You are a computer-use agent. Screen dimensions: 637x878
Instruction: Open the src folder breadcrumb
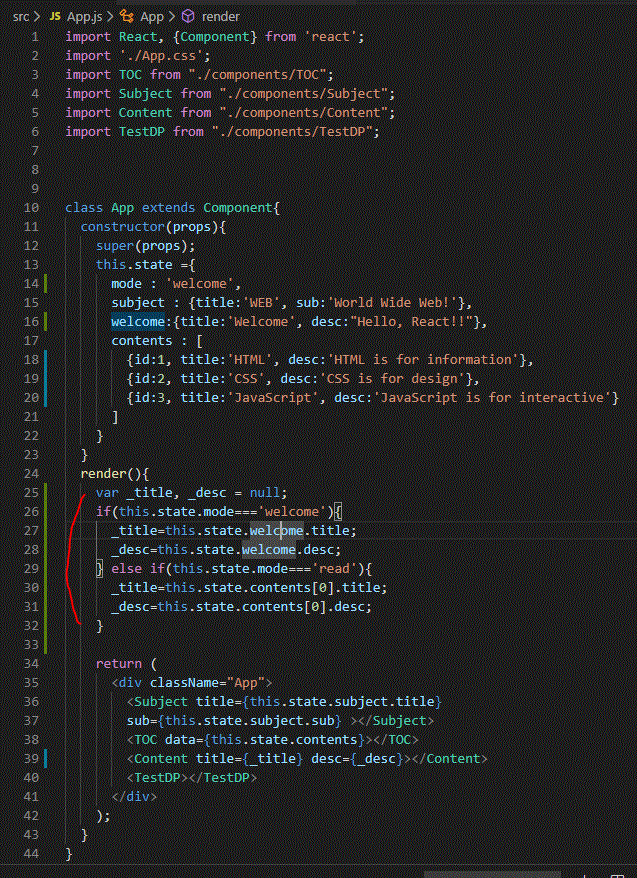pyautogui.click(x=20, y=17)
